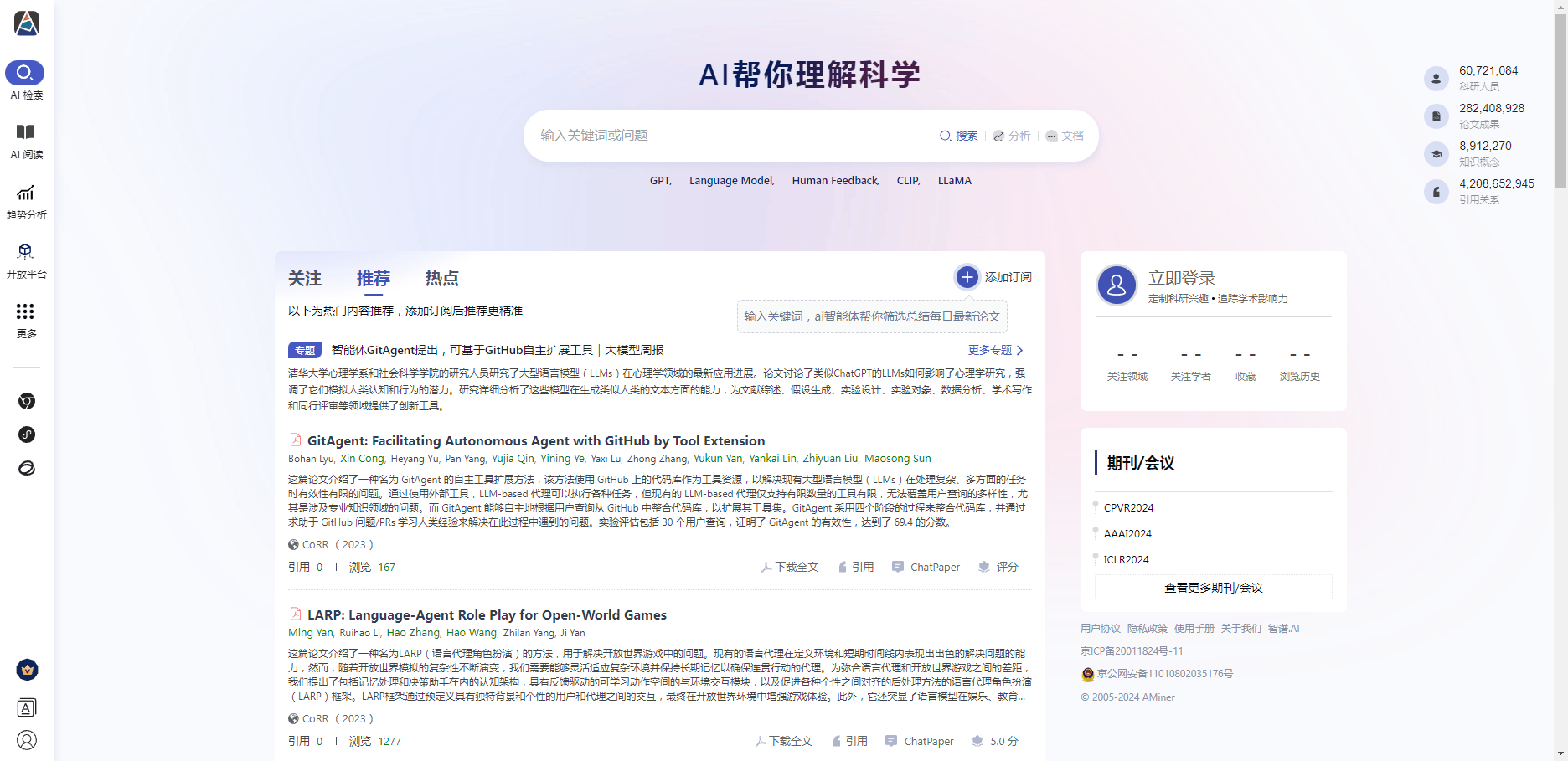Click the 更多 grid icon
Image resolution: width=1568 pixels, height=761 pixels.
tap(25, 311)
